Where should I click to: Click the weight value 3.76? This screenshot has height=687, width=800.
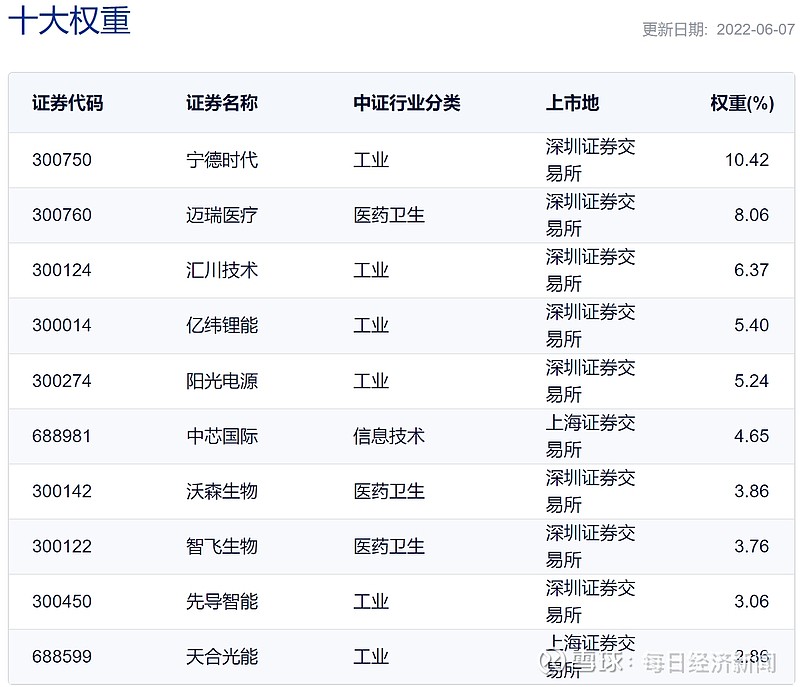point(752,547)
